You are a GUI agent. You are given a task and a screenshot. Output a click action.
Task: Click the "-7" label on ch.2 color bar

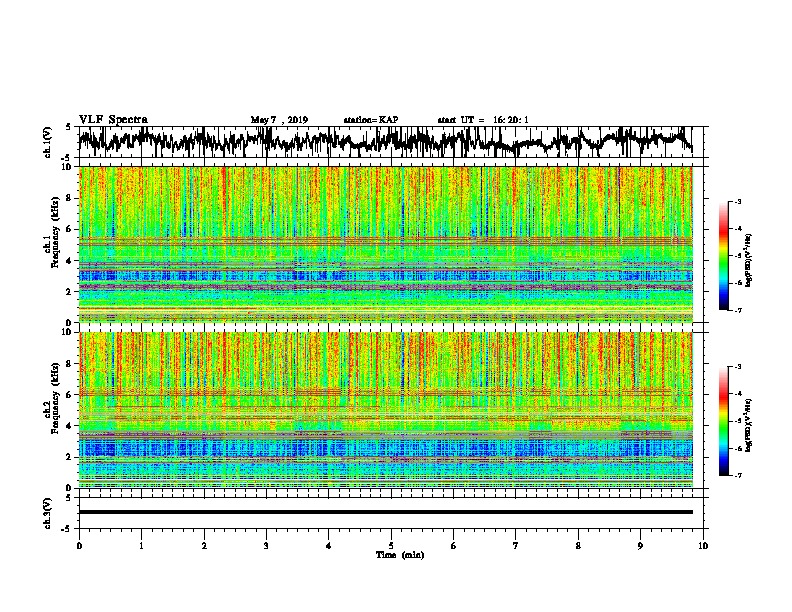point(738,476)
